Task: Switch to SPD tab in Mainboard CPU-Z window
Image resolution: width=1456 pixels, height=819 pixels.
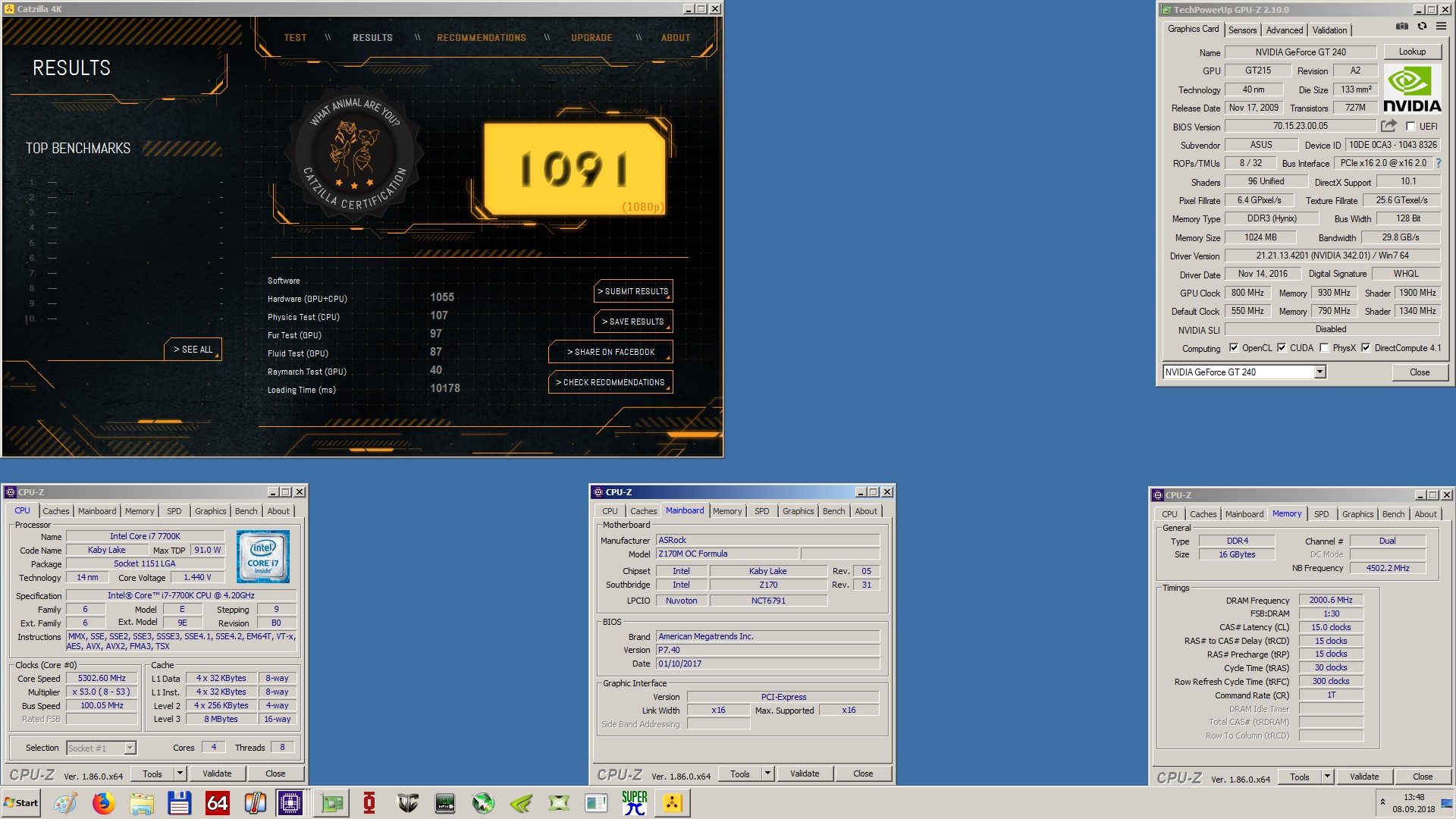Action: [761, 511]
